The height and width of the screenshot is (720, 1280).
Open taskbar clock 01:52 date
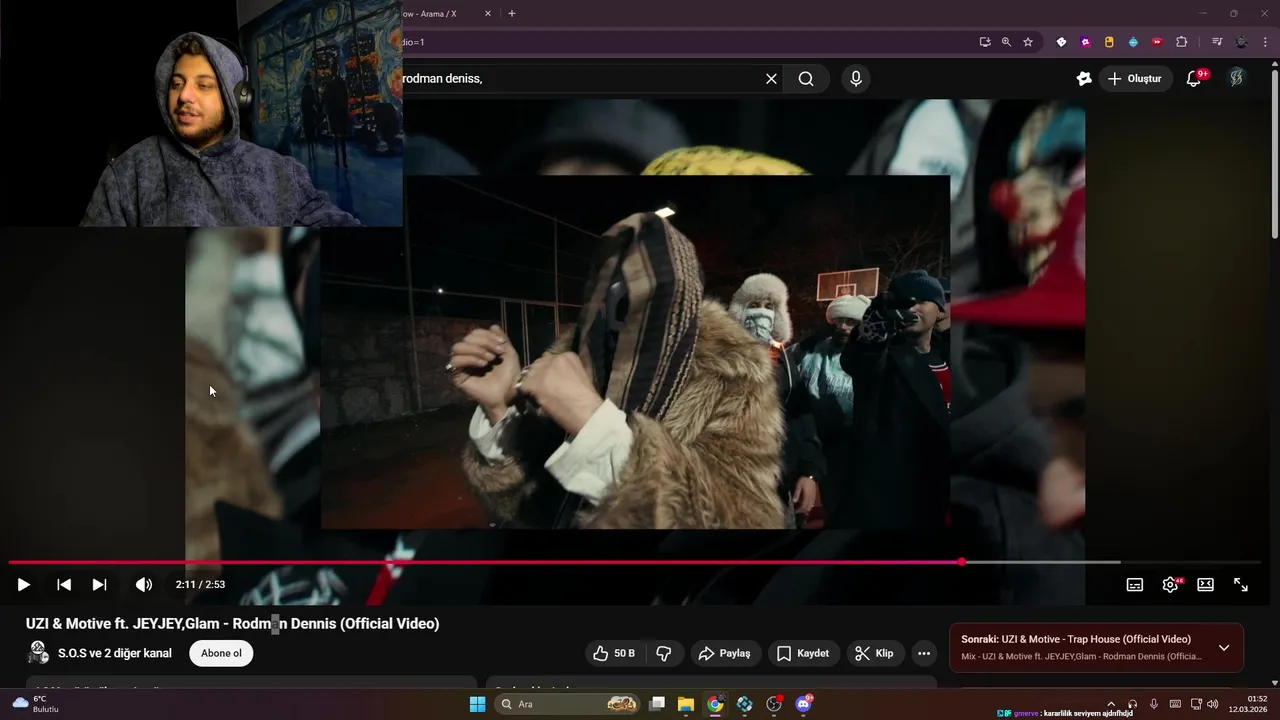(1250, 704)
